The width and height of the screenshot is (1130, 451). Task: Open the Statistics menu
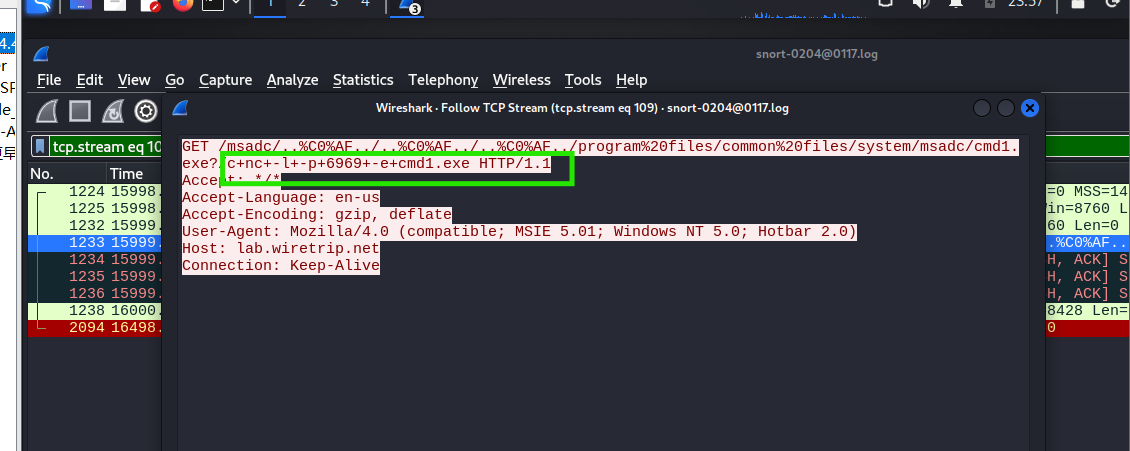[x=363, y=80]
